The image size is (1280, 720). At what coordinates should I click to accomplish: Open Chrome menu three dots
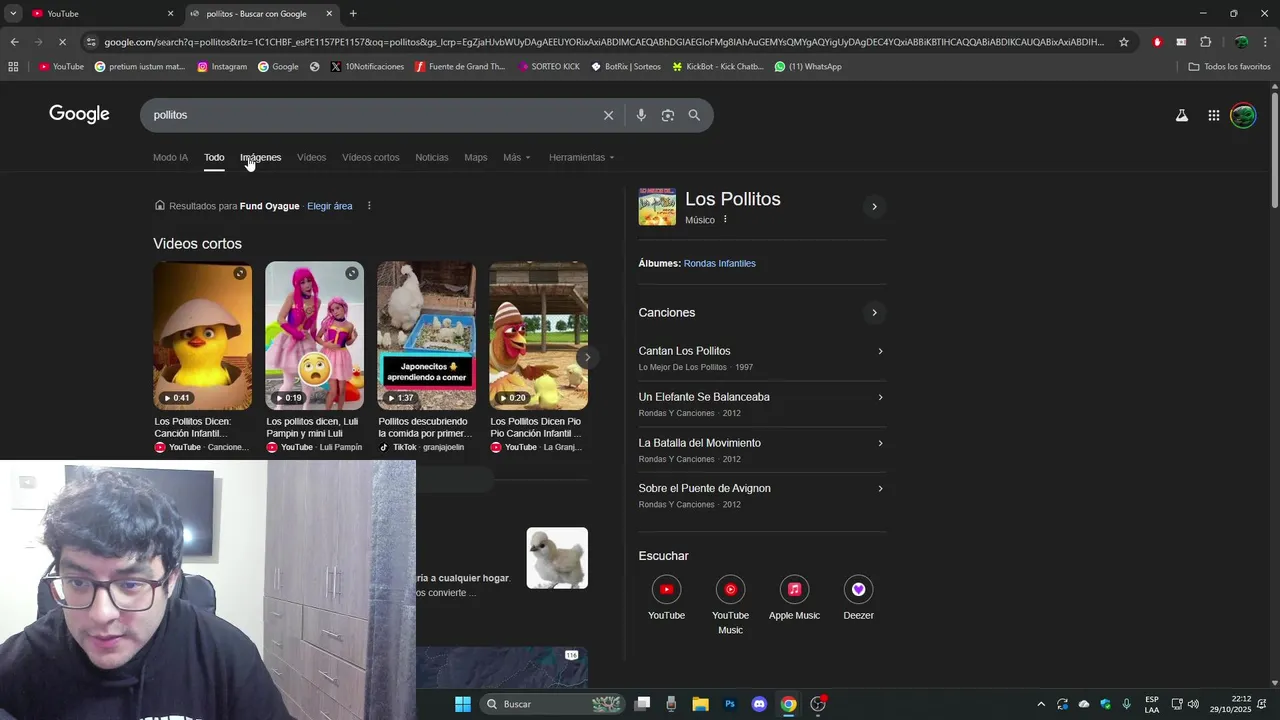(x=1266, y=42)
